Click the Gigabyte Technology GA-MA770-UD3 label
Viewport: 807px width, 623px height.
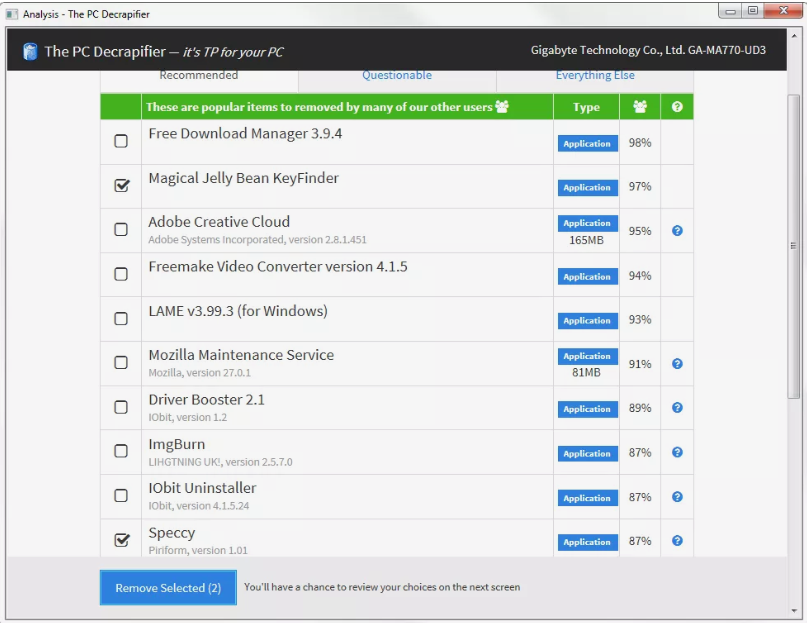click(x=648, y=50)
